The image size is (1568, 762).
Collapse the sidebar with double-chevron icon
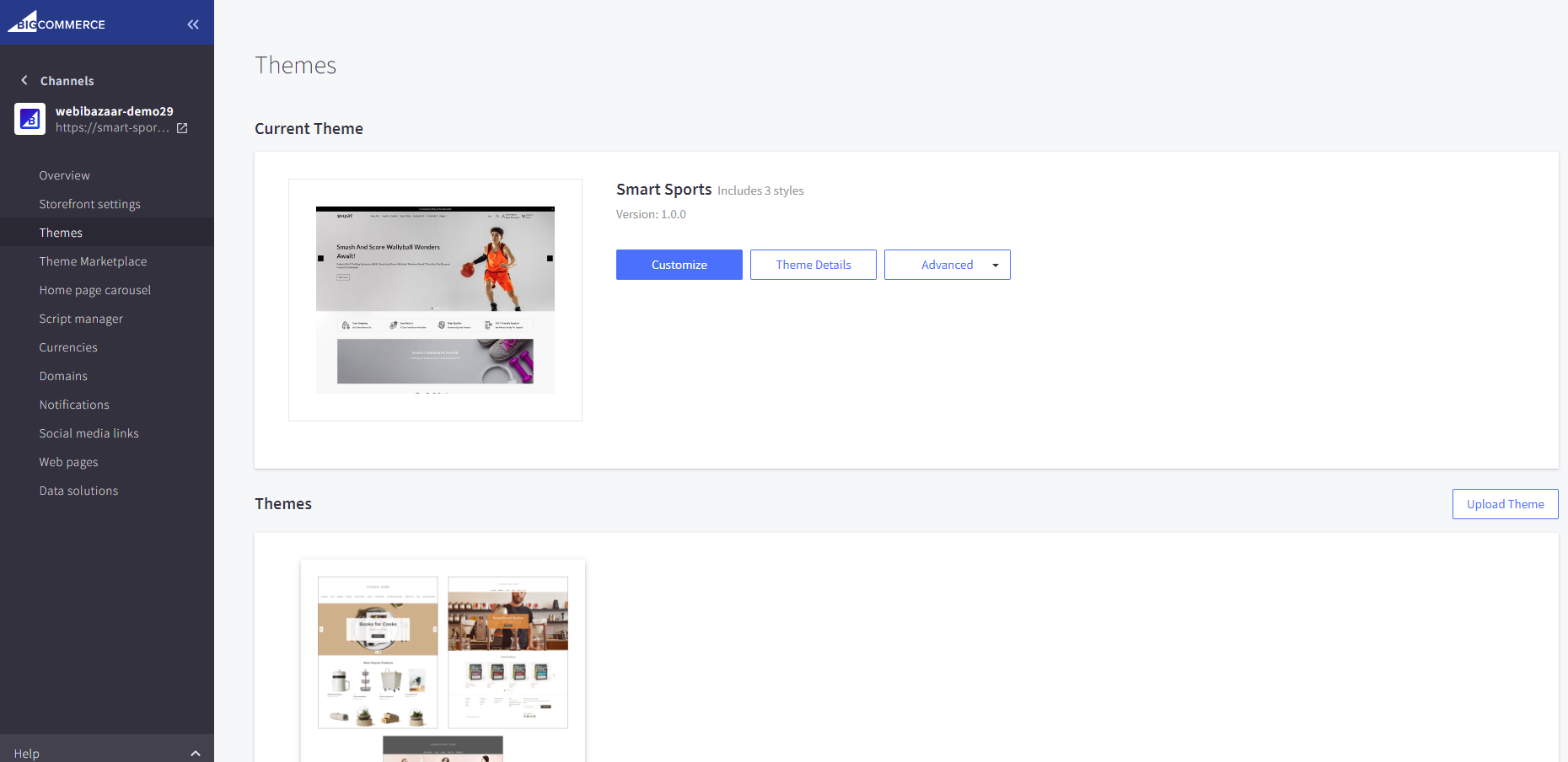(x=193, y=24)
